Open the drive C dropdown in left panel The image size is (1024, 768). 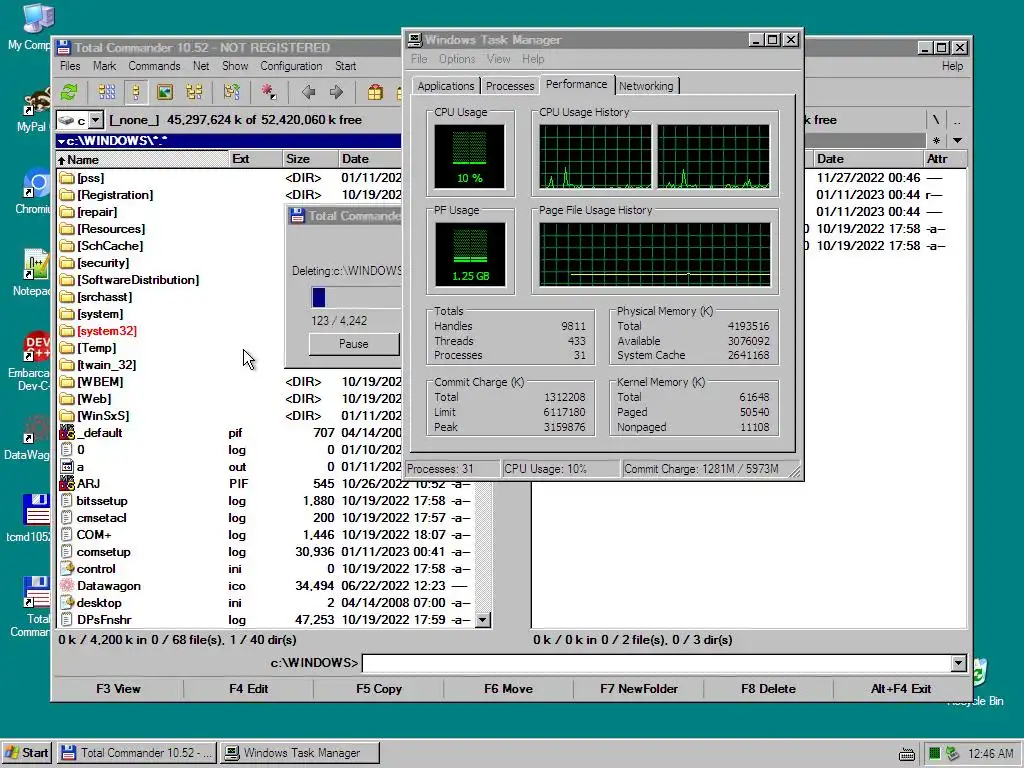coord(95,120)
